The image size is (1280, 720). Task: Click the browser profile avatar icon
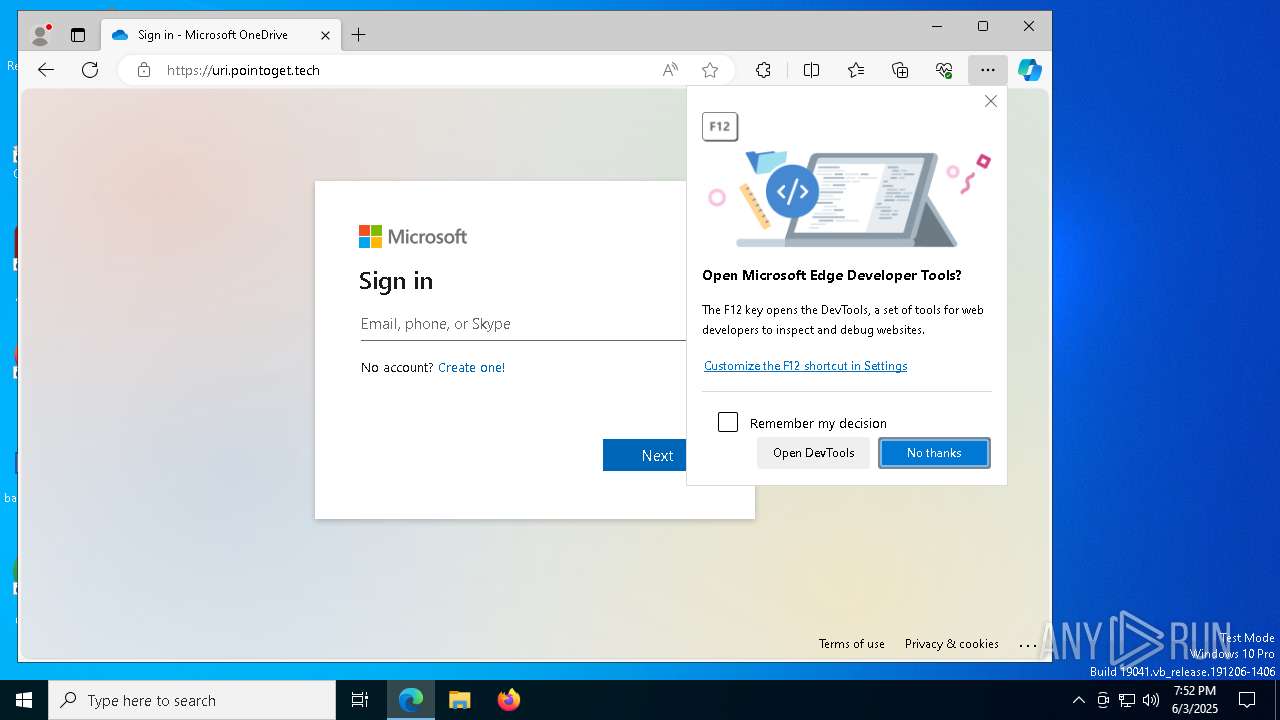pos(40,35)
